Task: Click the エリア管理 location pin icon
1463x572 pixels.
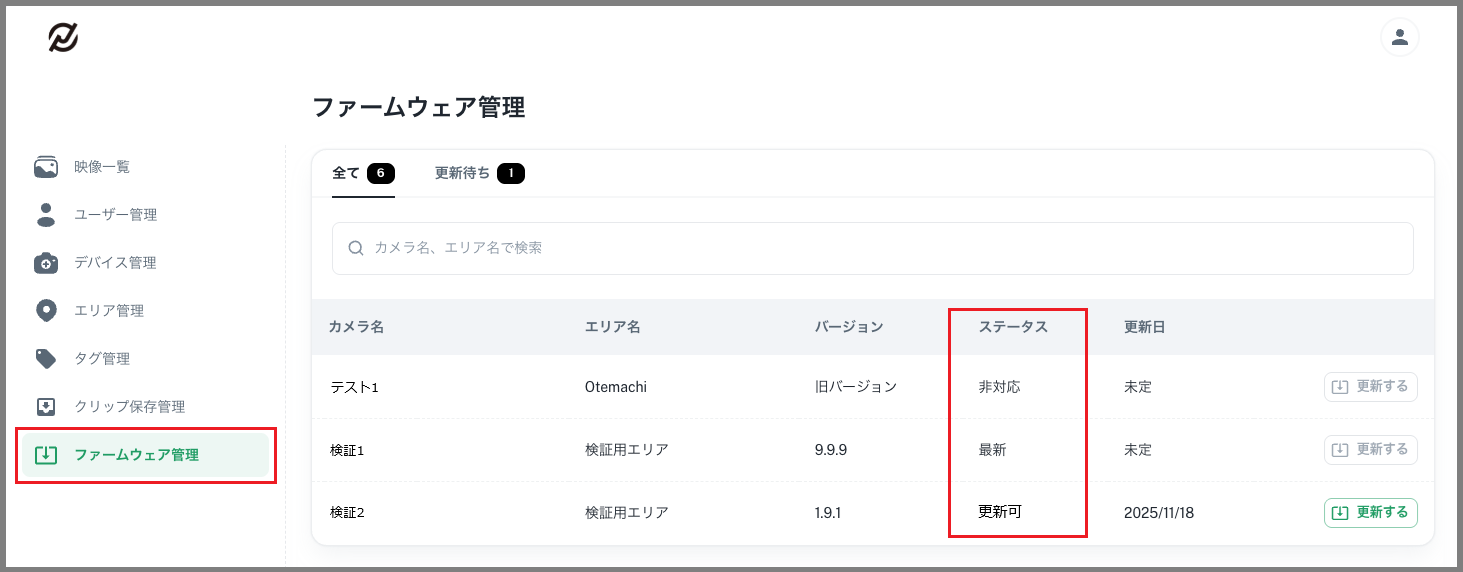Action: coord(46,311)
